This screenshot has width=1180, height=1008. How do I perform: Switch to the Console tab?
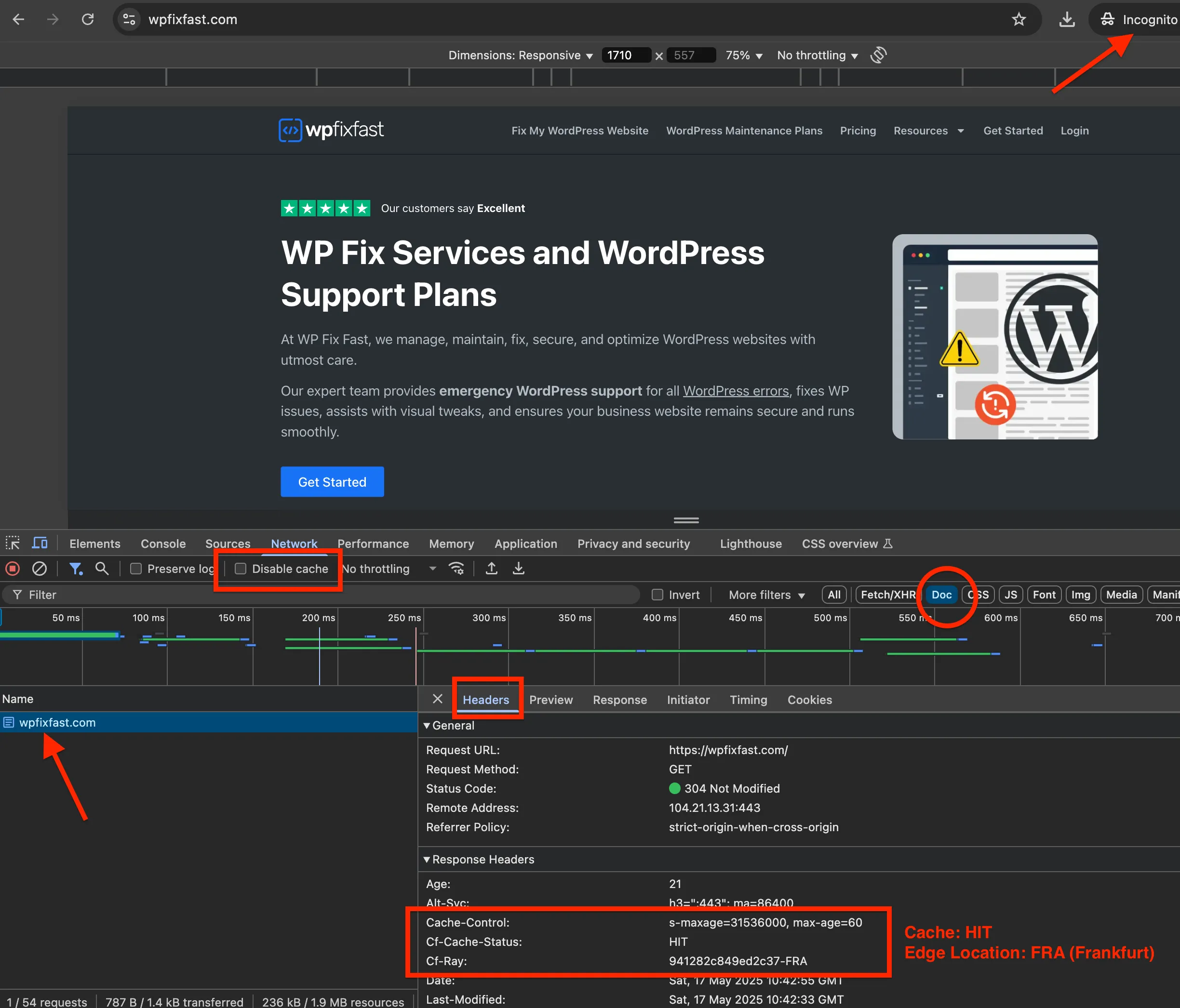coord(163,544)
